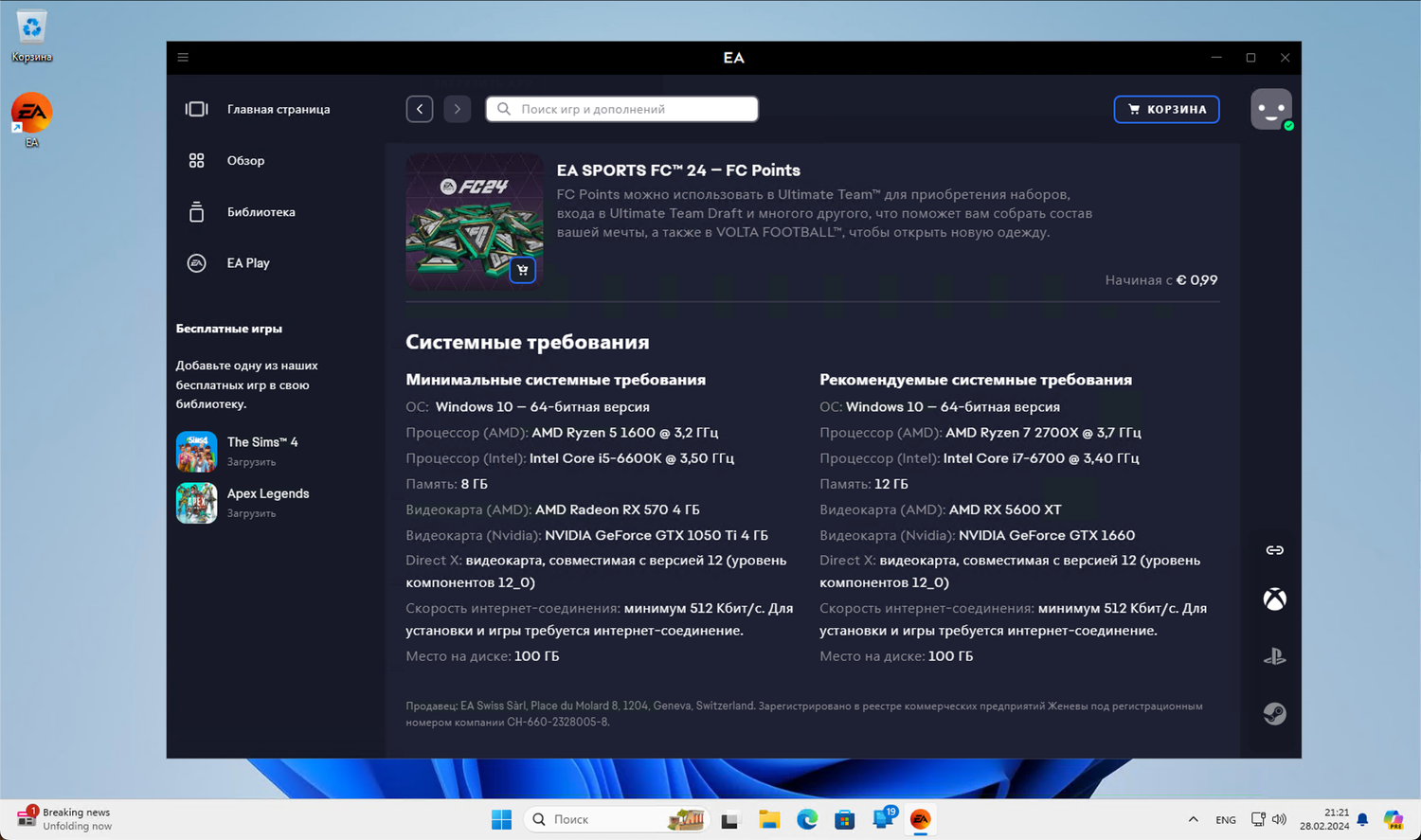1421x840 pixels.
Task: Click the PlayStation icon in right sidebar
Action: [1275, 656]
